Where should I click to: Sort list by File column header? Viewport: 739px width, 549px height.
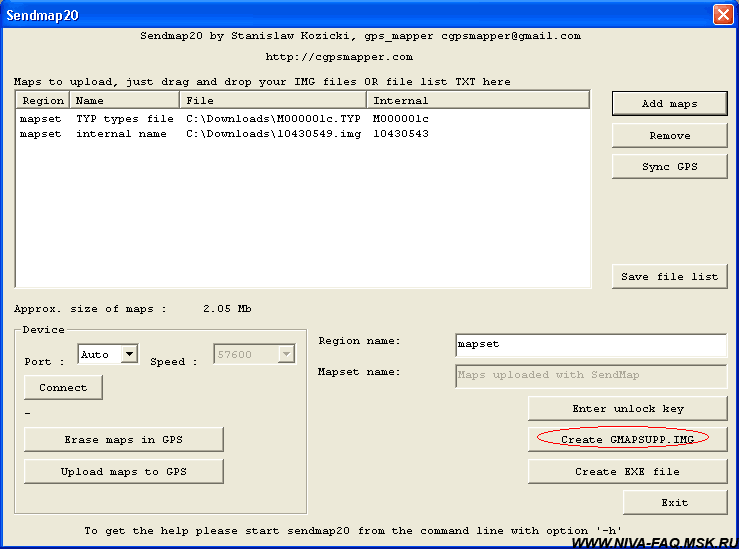click(x=273, y=100)
